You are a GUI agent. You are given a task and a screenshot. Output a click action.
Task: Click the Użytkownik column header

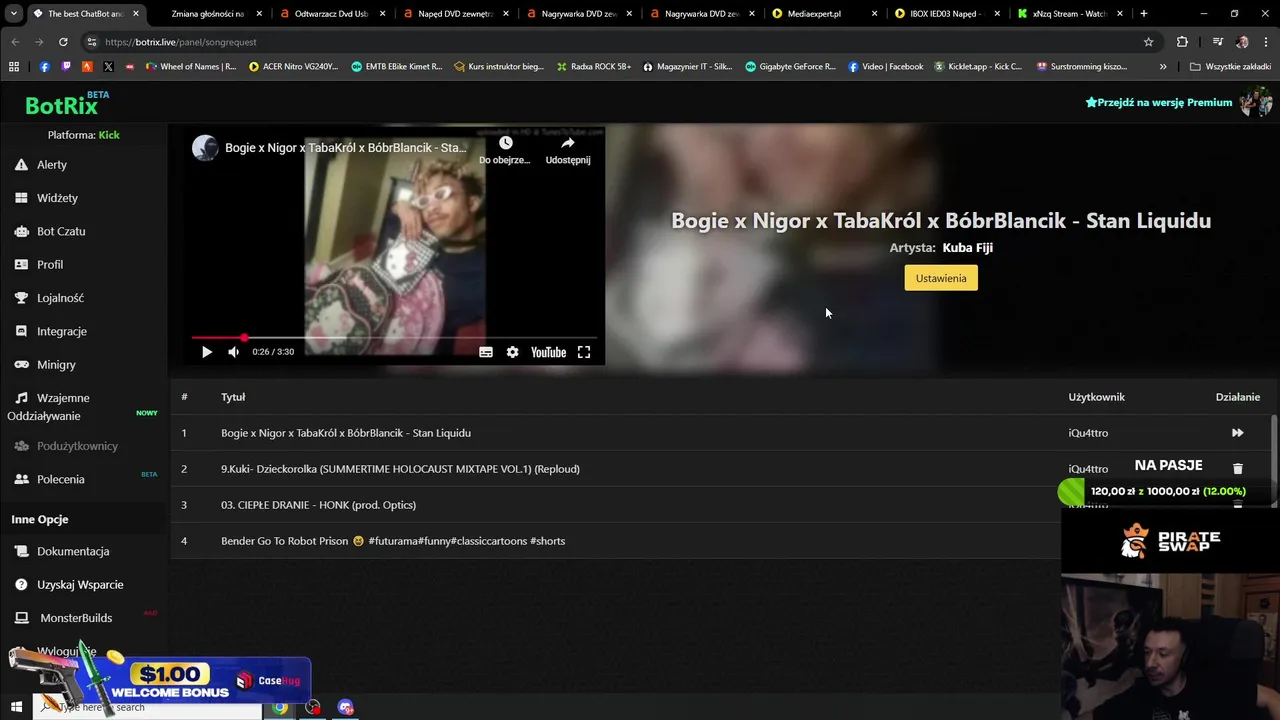[1096, 397]
